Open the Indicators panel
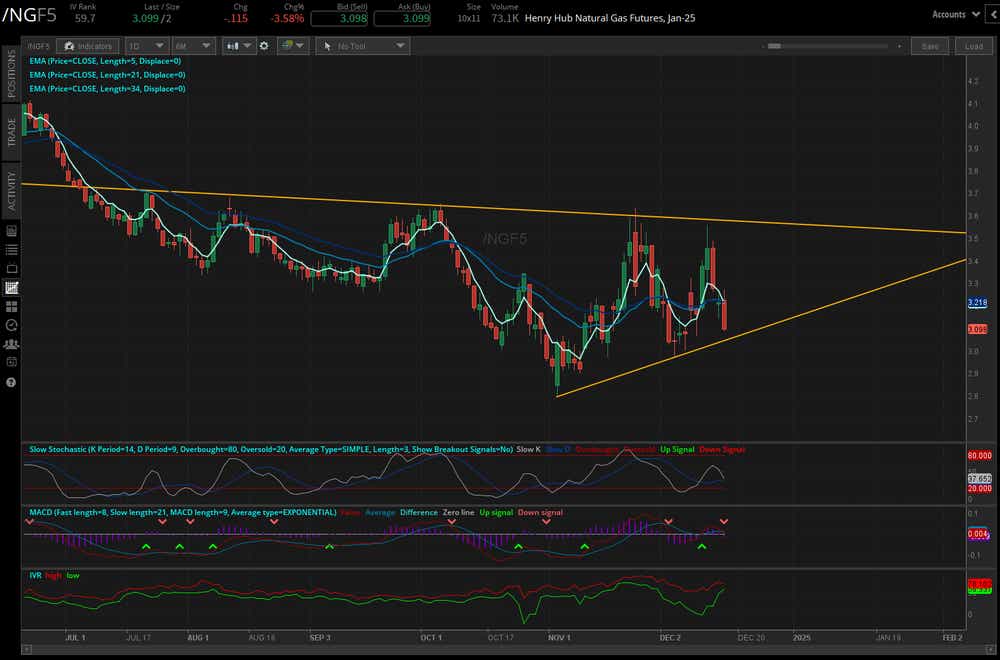This screenshot has height=660, width=1000. click(x=87, y=46)
